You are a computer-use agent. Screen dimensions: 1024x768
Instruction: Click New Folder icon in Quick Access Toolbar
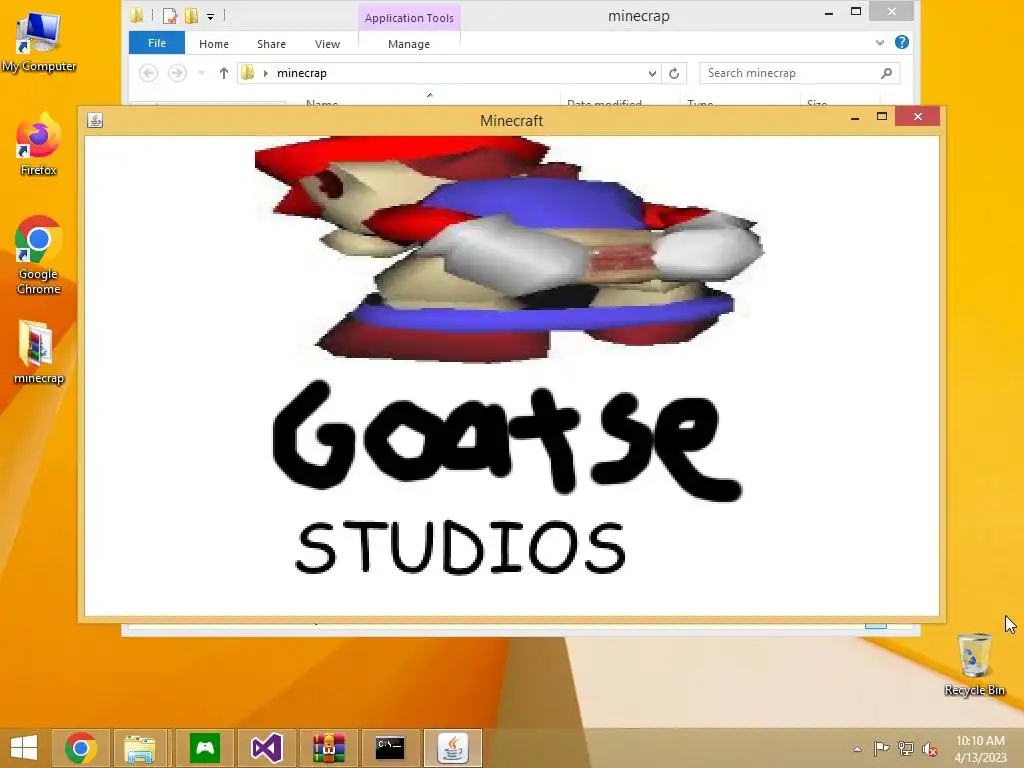tap(191, 16)
